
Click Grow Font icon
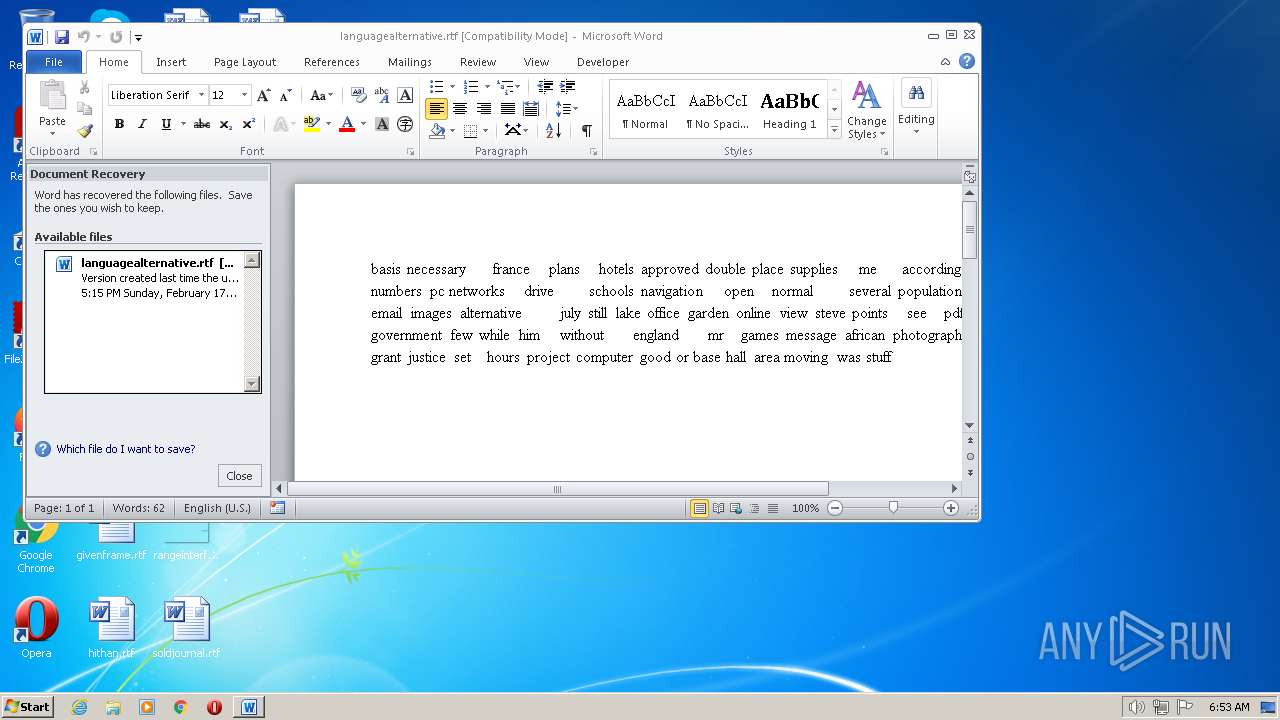264,95
